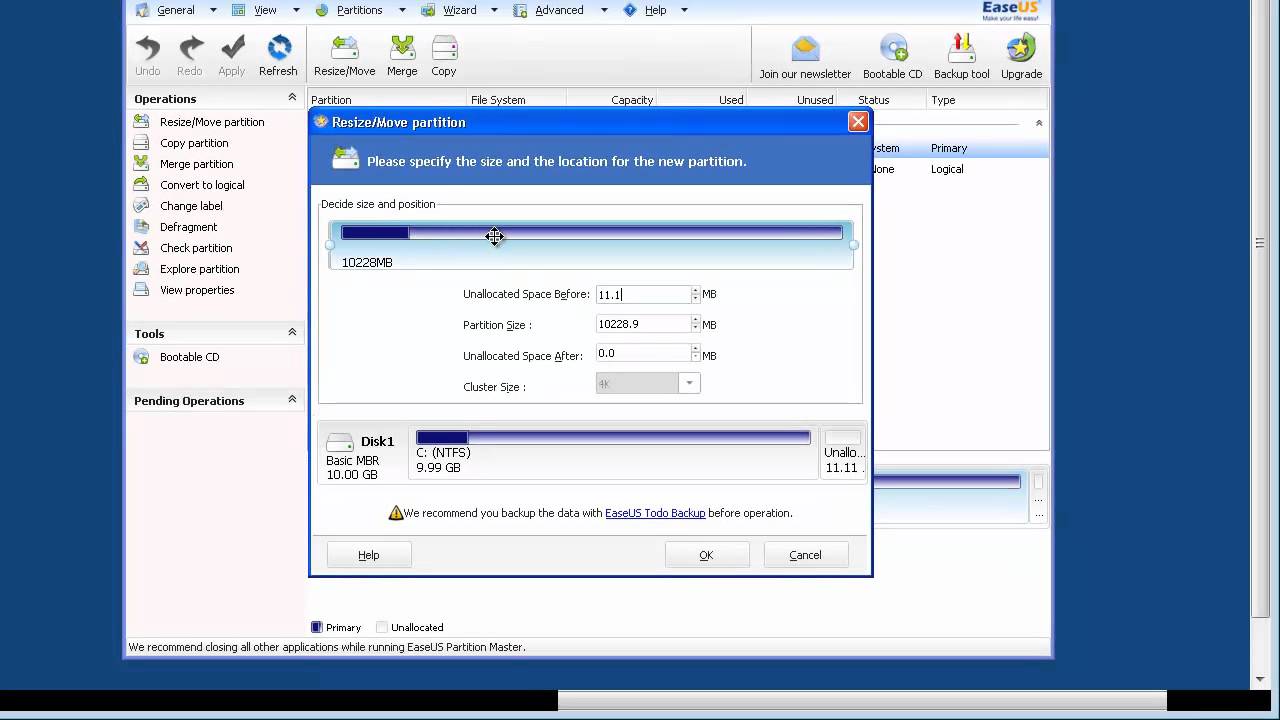The height and width of the screenshot is (720, 1280).
Task: Click the Primary legend color swatch
Action: point(317,628)
